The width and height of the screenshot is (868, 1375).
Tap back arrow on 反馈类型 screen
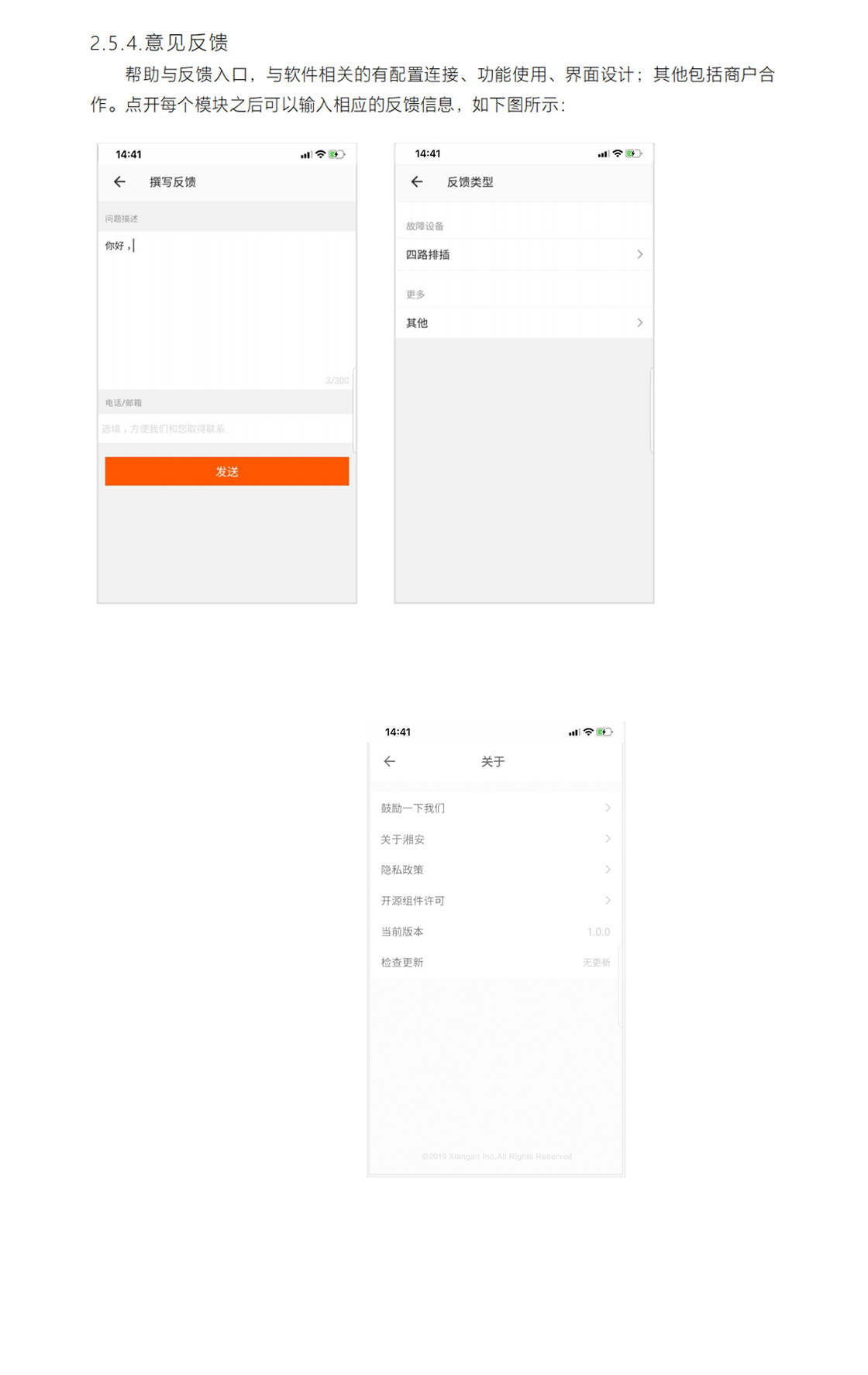(x=417, y=181)
